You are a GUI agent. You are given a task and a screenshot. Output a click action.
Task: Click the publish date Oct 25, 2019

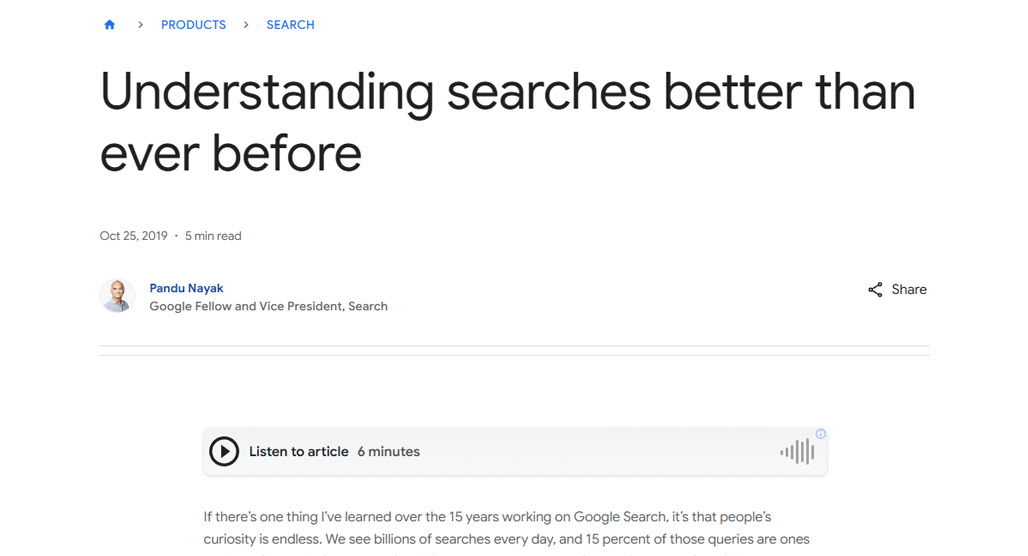point(134,236)
